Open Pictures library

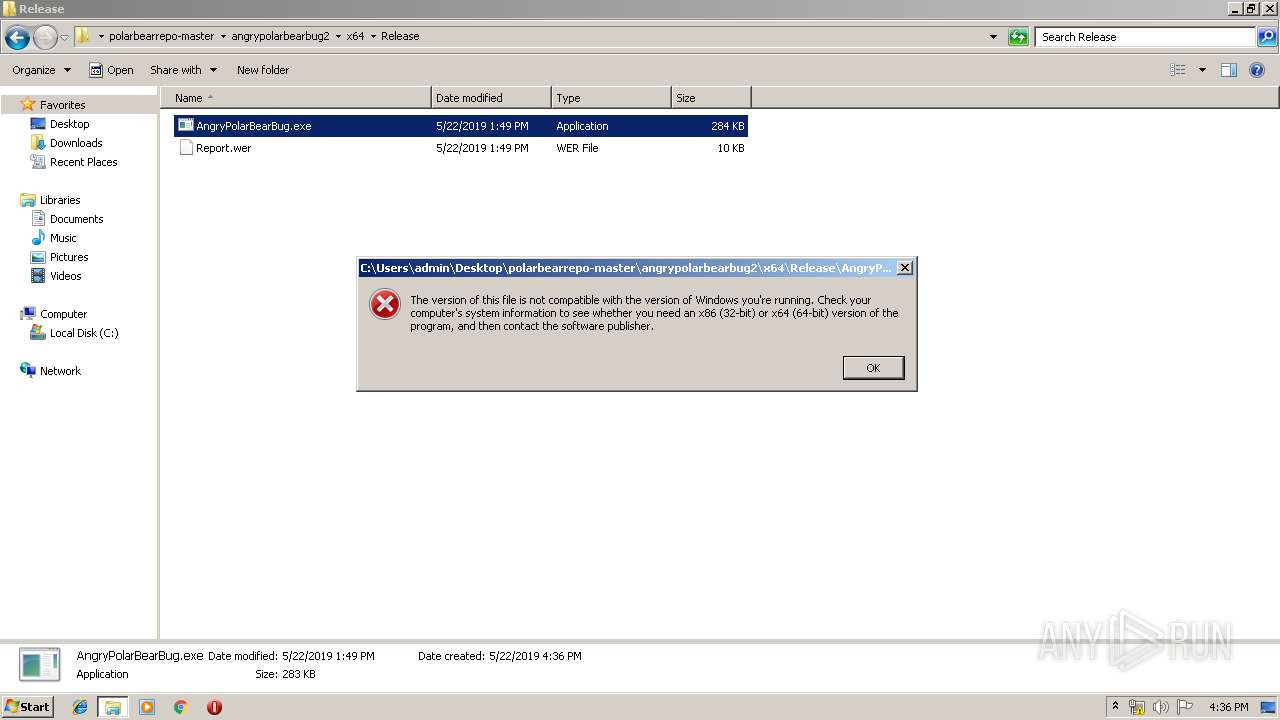(x=69, y=257)
